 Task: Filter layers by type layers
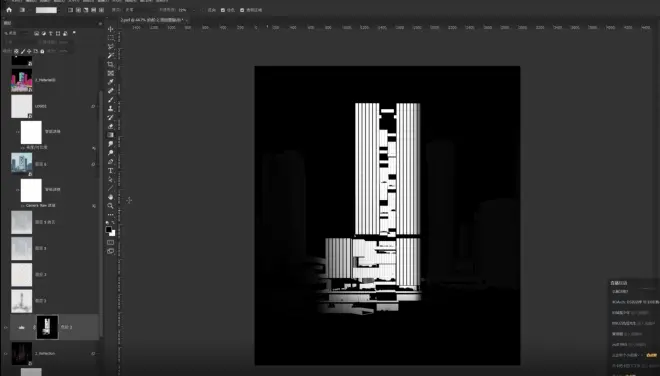(51, 33)
